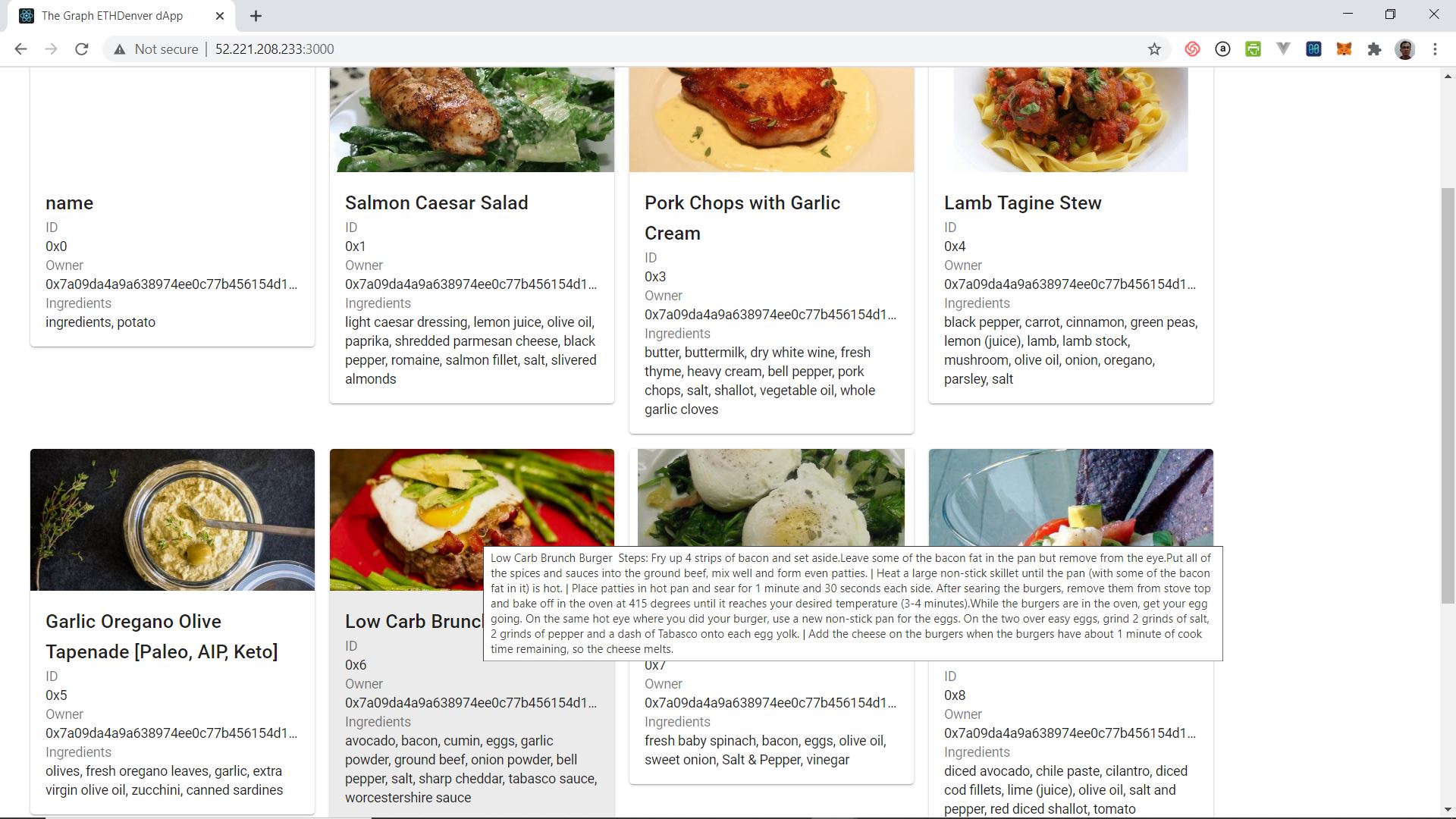The height and width of the screenshot is (819, 1456).
Task: Click the address bar URL field
Action: coord(275,49)
